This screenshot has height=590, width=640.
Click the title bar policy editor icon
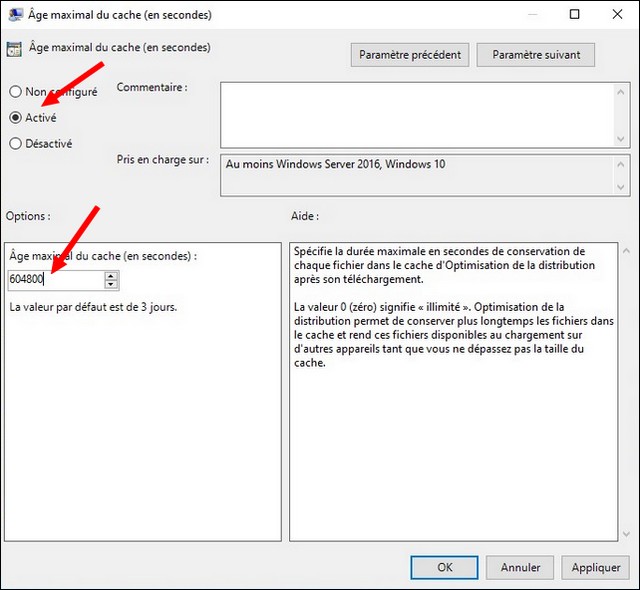15,15
